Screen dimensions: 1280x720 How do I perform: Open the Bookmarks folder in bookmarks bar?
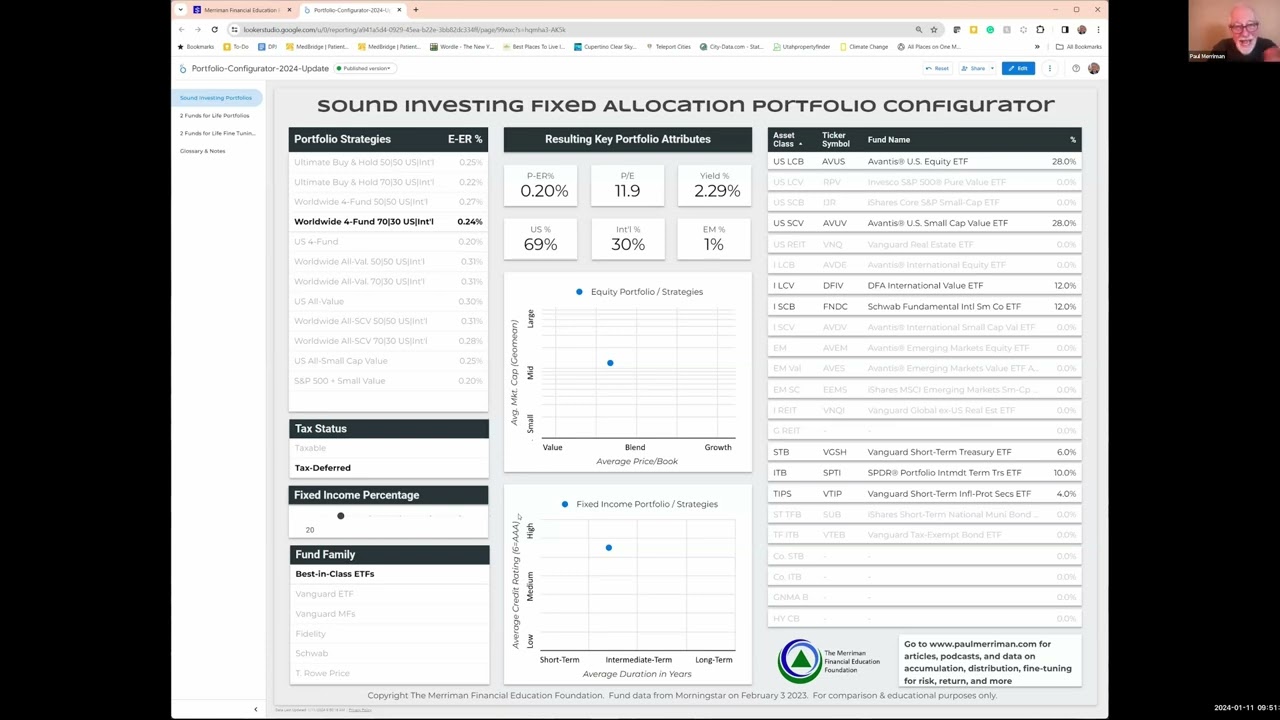coord(196,47)
